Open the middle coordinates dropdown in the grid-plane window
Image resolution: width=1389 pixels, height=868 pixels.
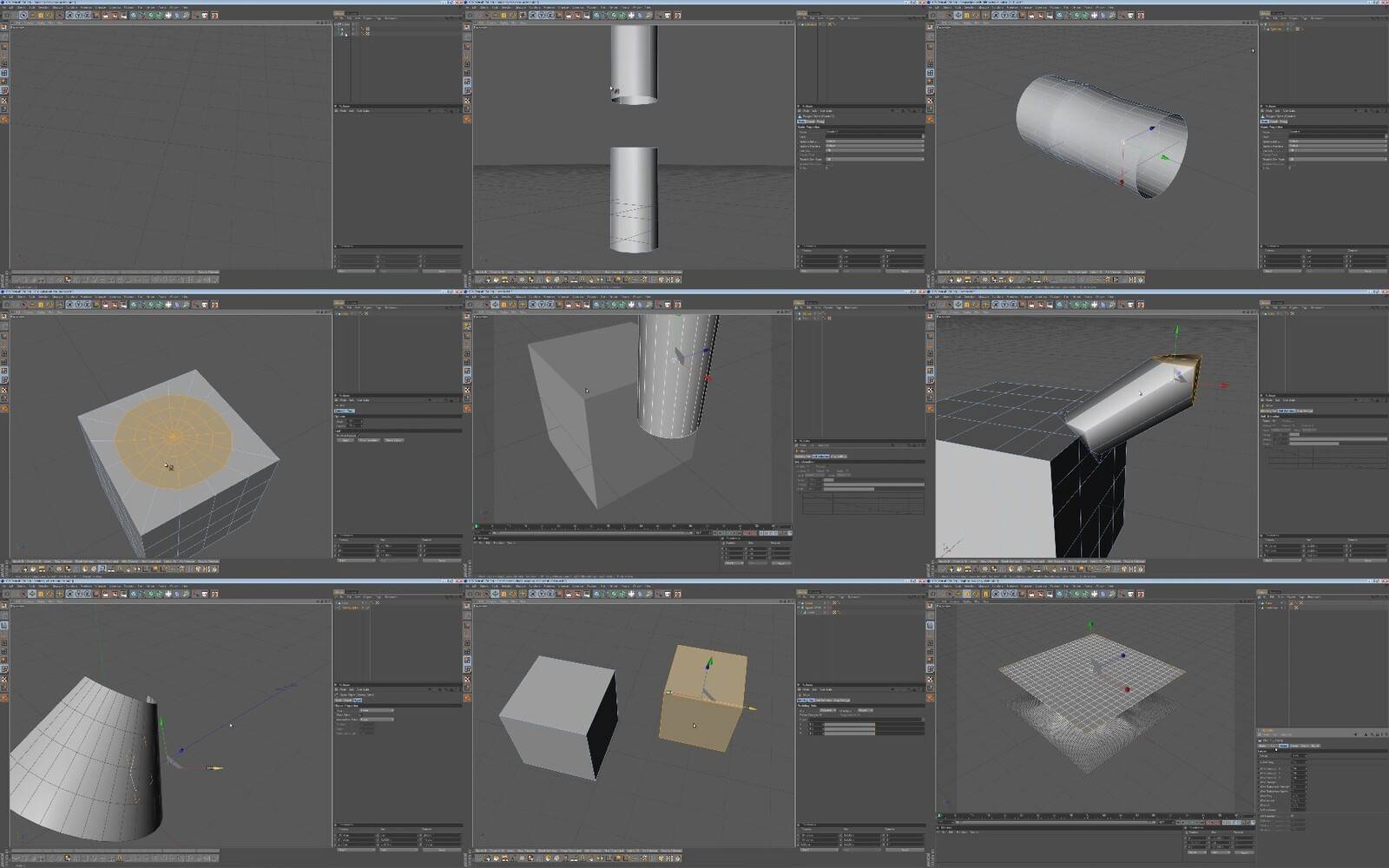[1221, 852]
